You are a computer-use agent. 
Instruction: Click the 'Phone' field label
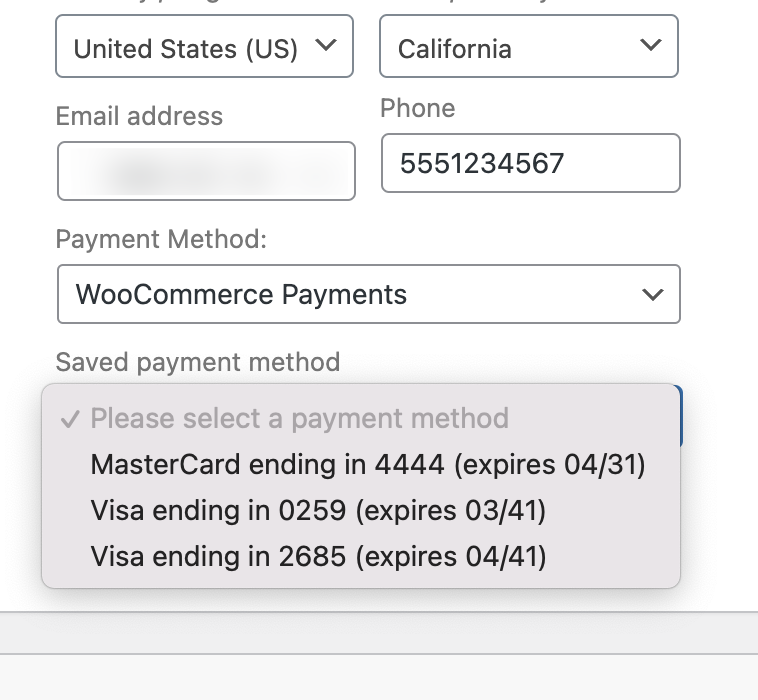pos(417,108)
